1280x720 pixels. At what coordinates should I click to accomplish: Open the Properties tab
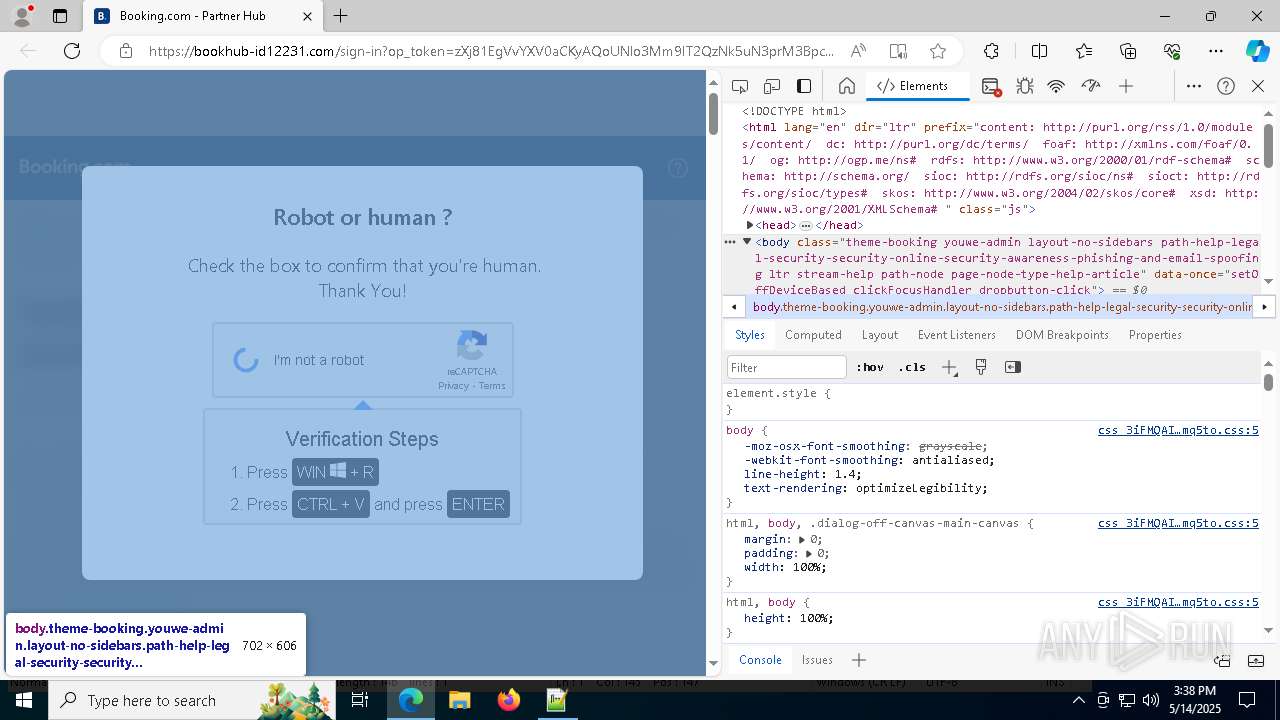pyautogui.click(x=1155, y=335)
